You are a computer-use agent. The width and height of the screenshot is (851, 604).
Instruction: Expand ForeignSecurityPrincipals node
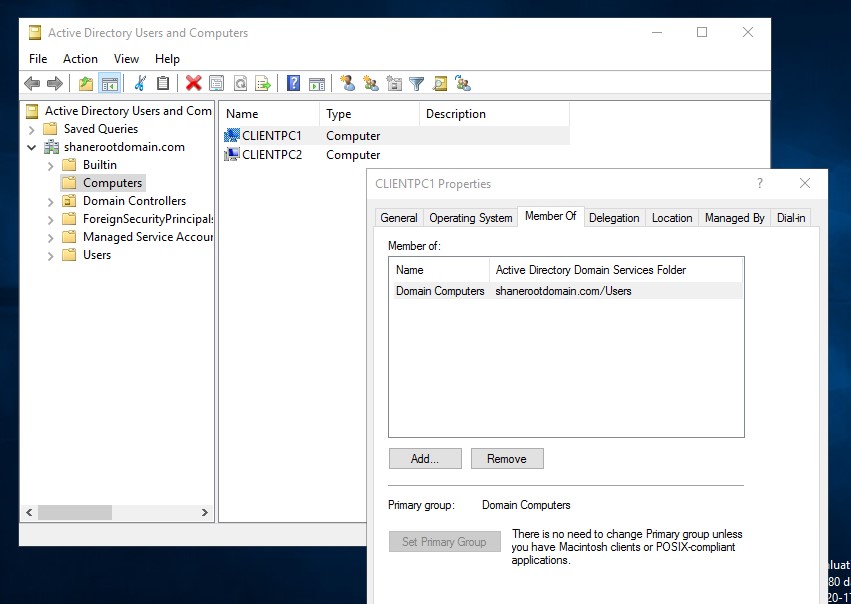tap(50, 220)
